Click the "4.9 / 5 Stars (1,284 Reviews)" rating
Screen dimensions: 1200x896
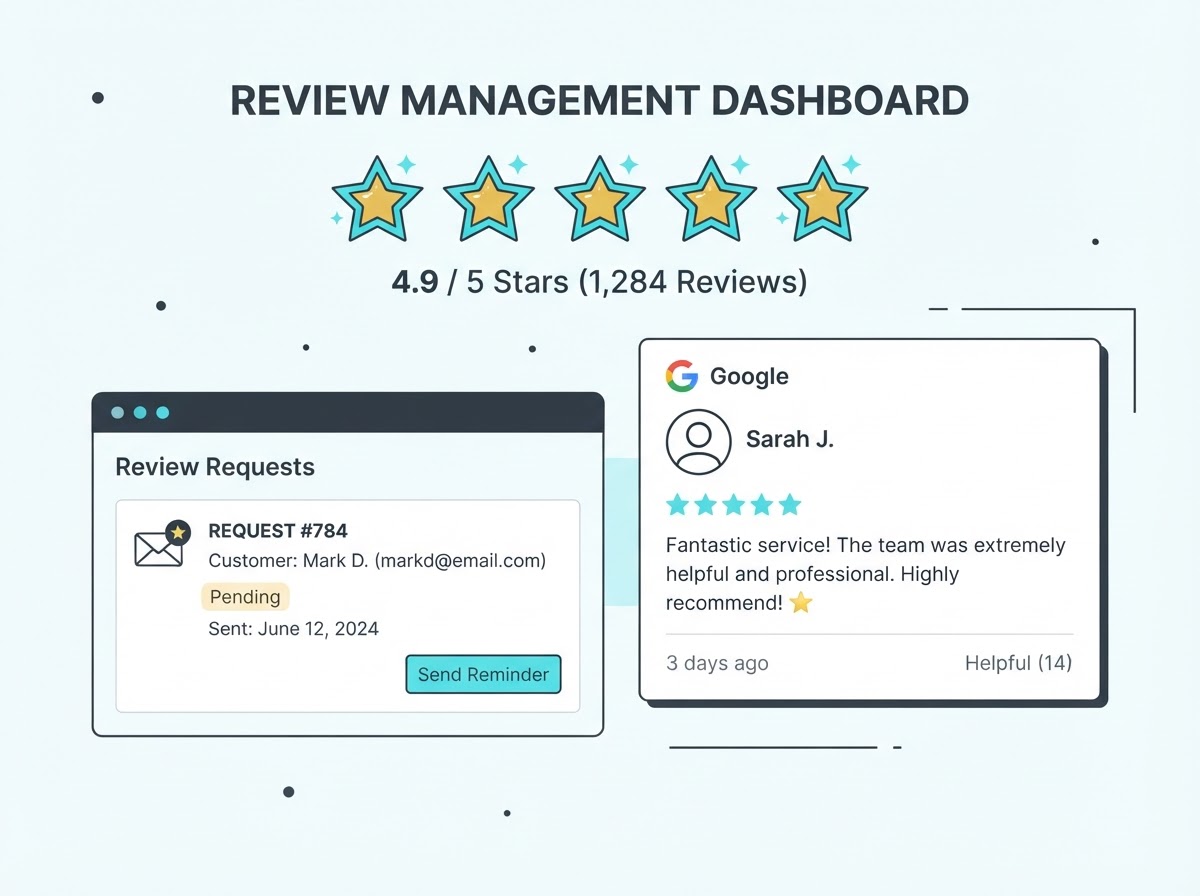(x=599, y=282)
